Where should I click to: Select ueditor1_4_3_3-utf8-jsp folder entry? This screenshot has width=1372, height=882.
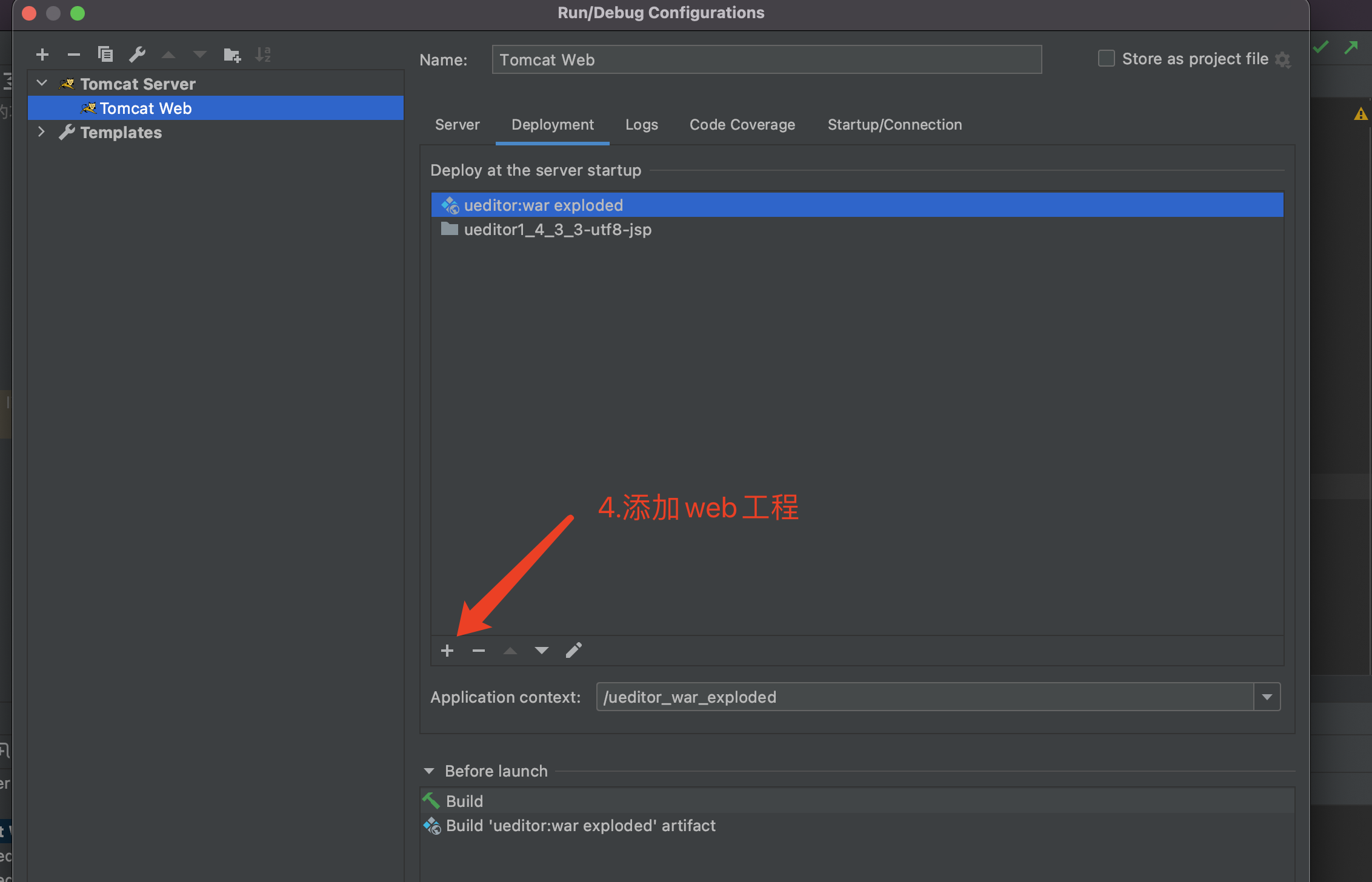point(857,229)
